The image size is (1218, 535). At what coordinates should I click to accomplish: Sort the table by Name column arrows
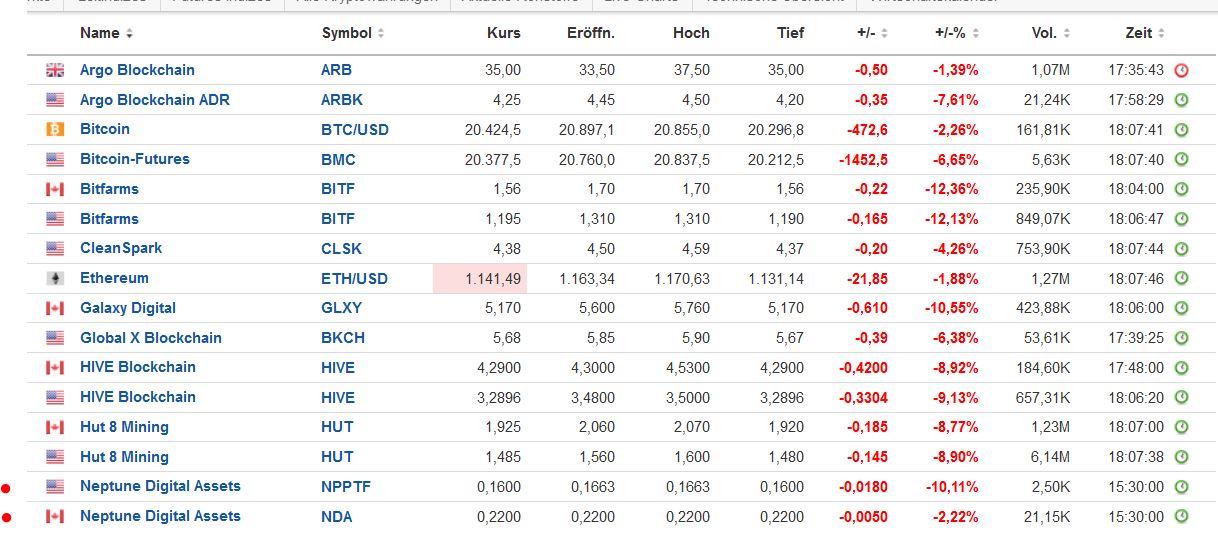click(x=129, y=34)
